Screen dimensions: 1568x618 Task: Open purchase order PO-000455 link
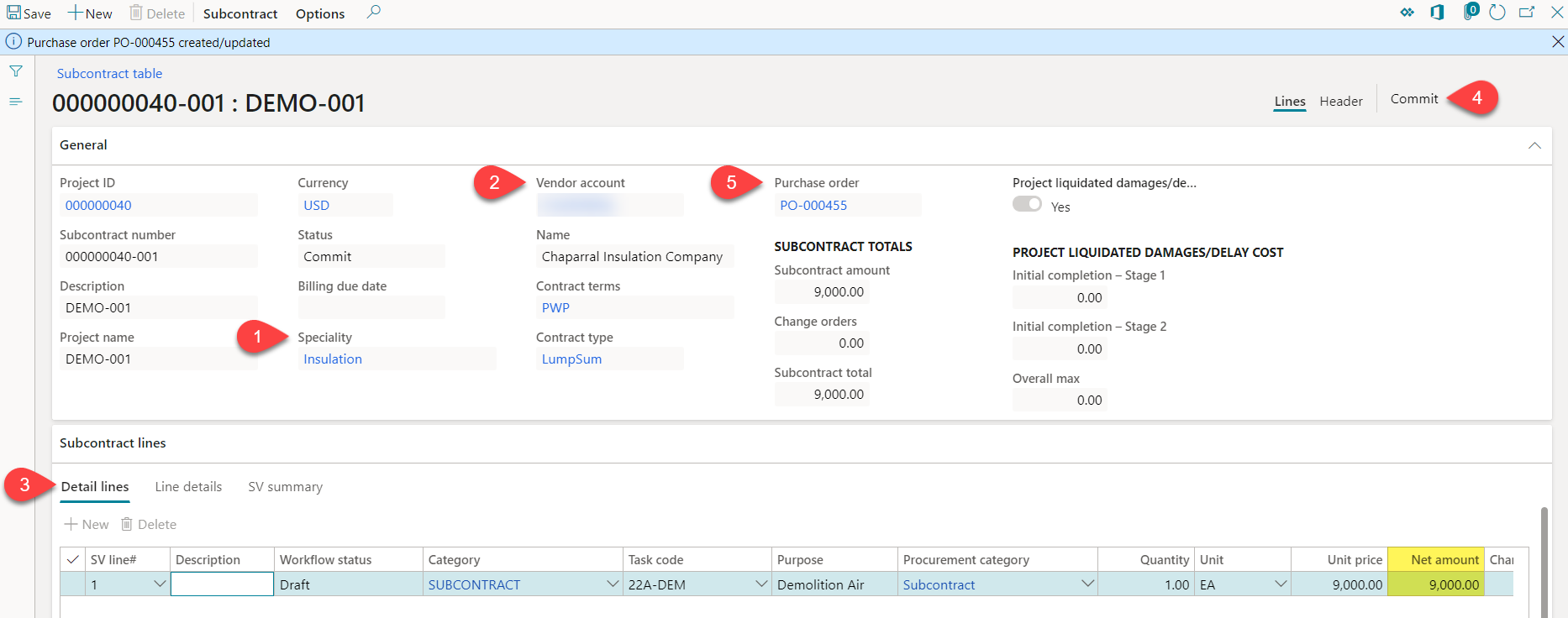pyautogui.click(x=813, y=206)
